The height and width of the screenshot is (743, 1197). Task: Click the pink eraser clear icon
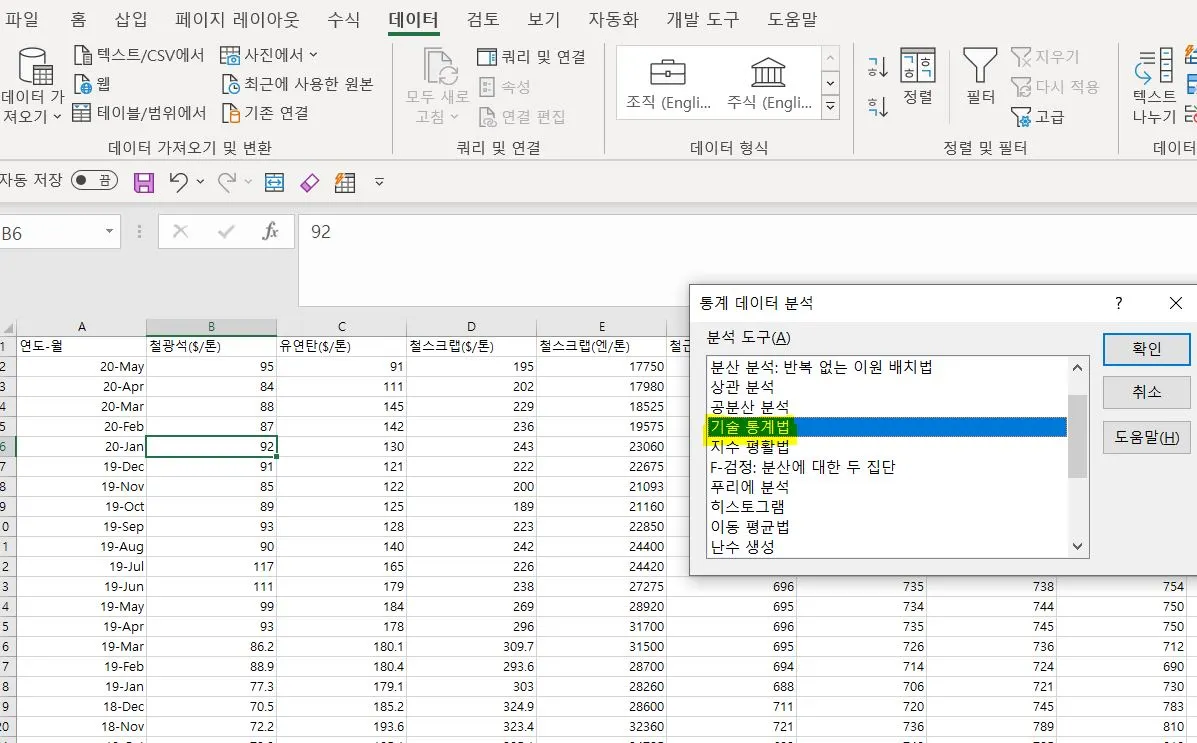(309, 183)
